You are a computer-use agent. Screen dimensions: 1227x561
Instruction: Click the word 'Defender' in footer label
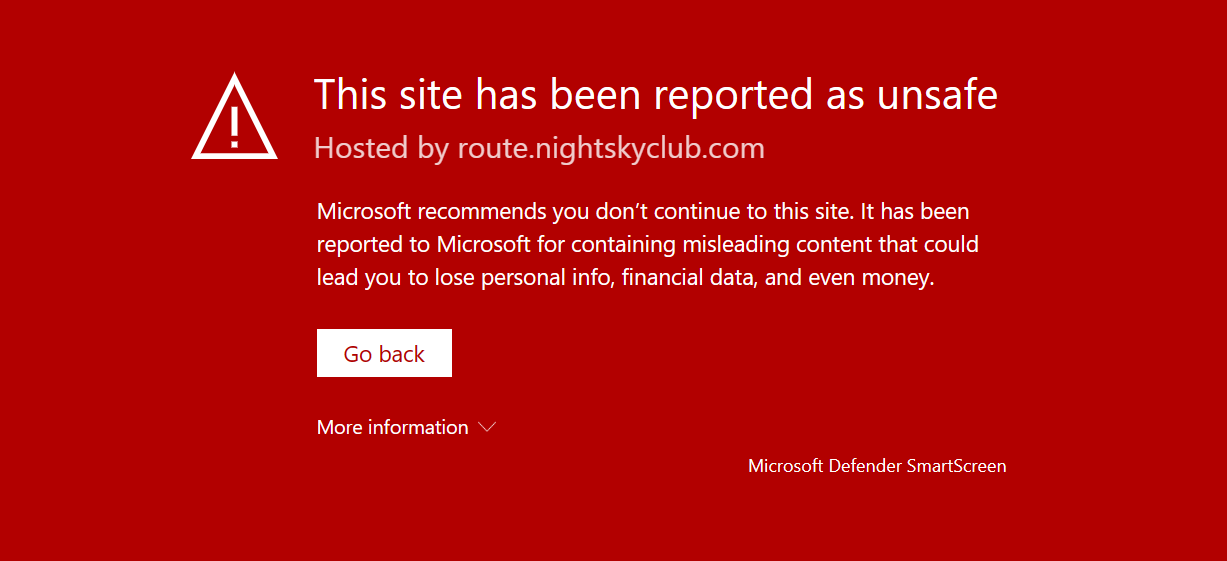coord(865,466)
